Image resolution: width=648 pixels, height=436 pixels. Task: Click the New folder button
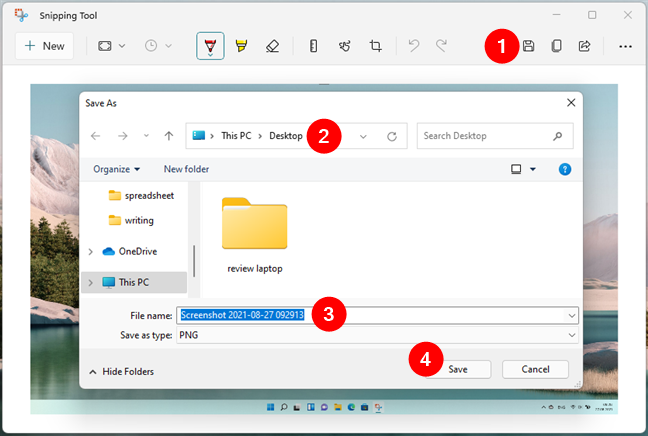click(187, 169)
